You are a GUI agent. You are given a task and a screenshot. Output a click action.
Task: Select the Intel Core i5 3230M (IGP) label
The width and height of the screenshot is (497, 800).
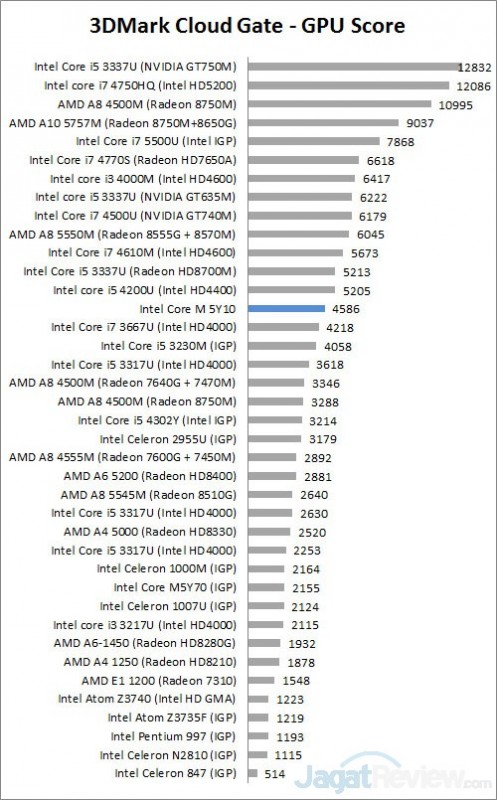[x=169, y=346]
